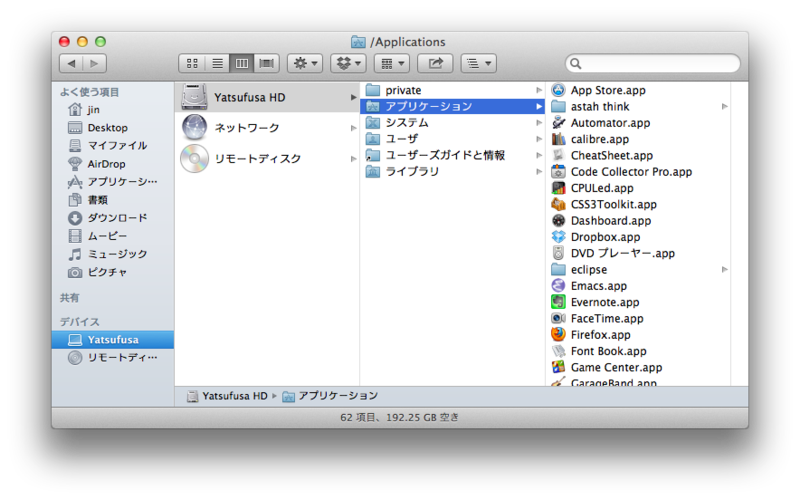Click Yatsufusa HD drive icon

coord(194,97)
